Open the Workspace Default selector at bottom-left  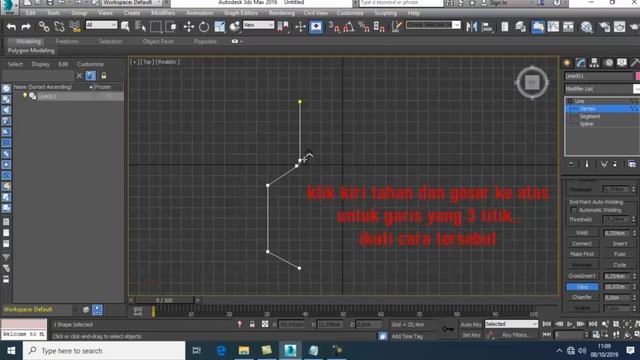(40, 309)
